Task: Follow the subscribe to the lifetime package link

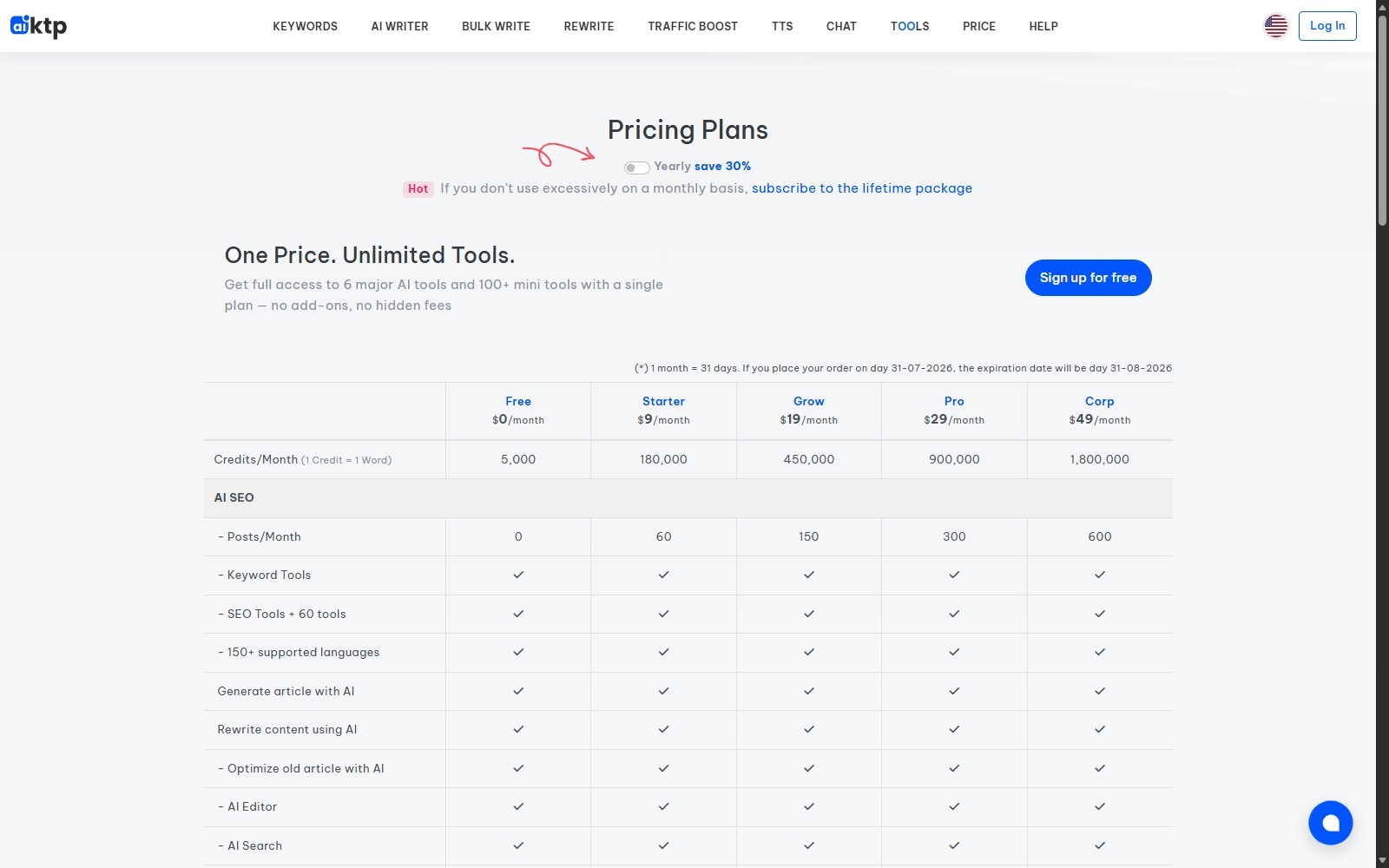Action: point(862,188)
